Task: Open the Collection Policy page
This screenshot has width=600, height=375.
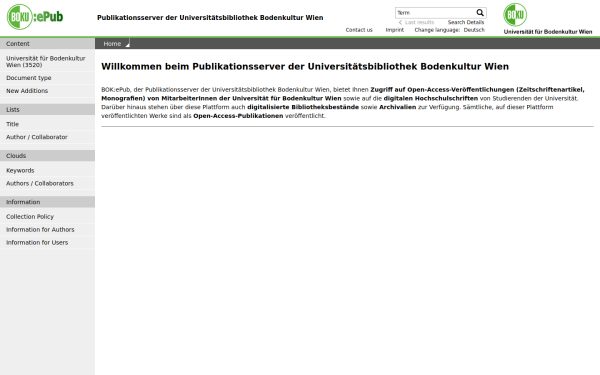Action: pos(30,217)
